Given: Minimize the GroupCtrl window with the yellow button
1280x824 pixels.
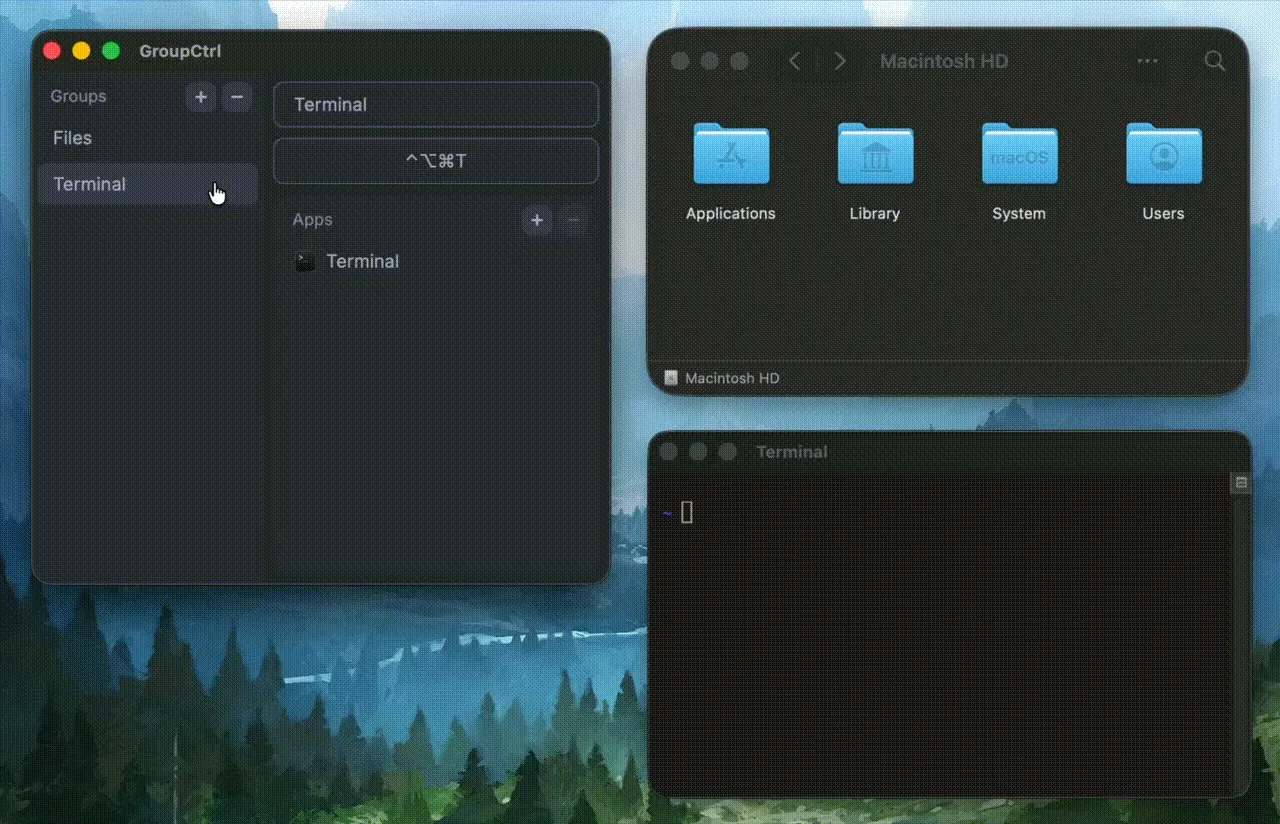Looking at the screenshot, I should point(82,51).
